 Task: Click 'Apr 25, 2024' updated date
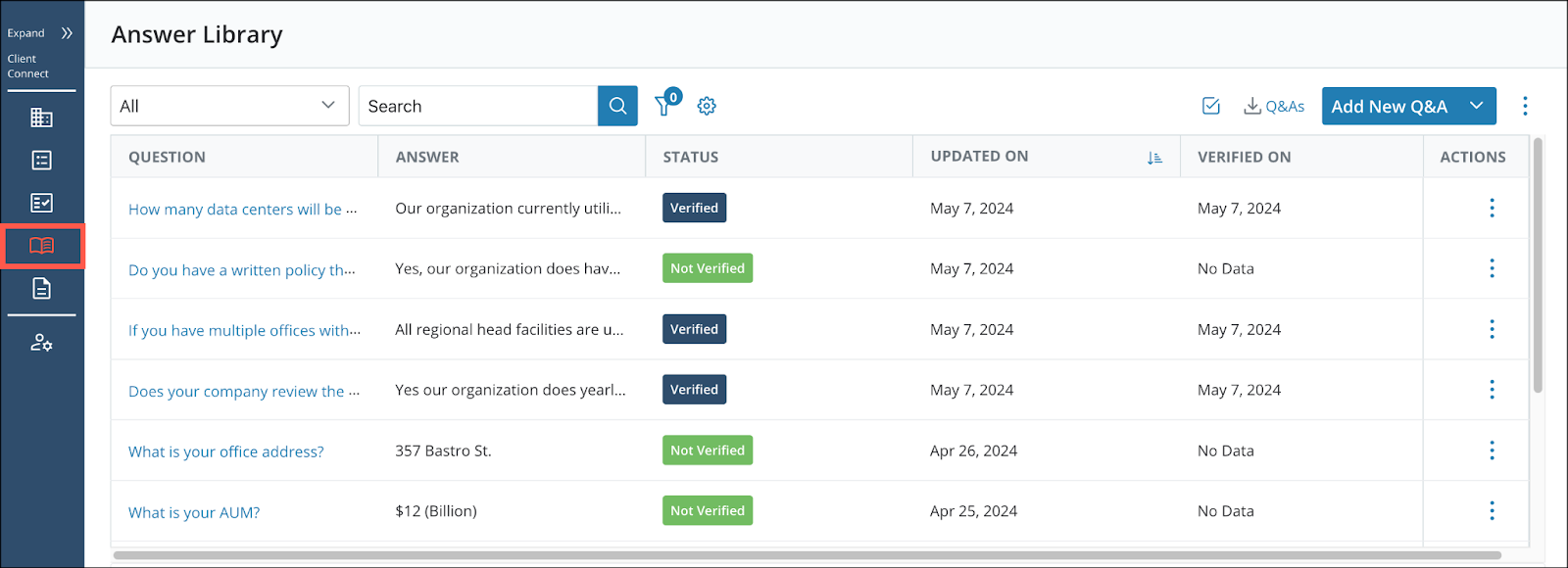(x=973, y=511)
